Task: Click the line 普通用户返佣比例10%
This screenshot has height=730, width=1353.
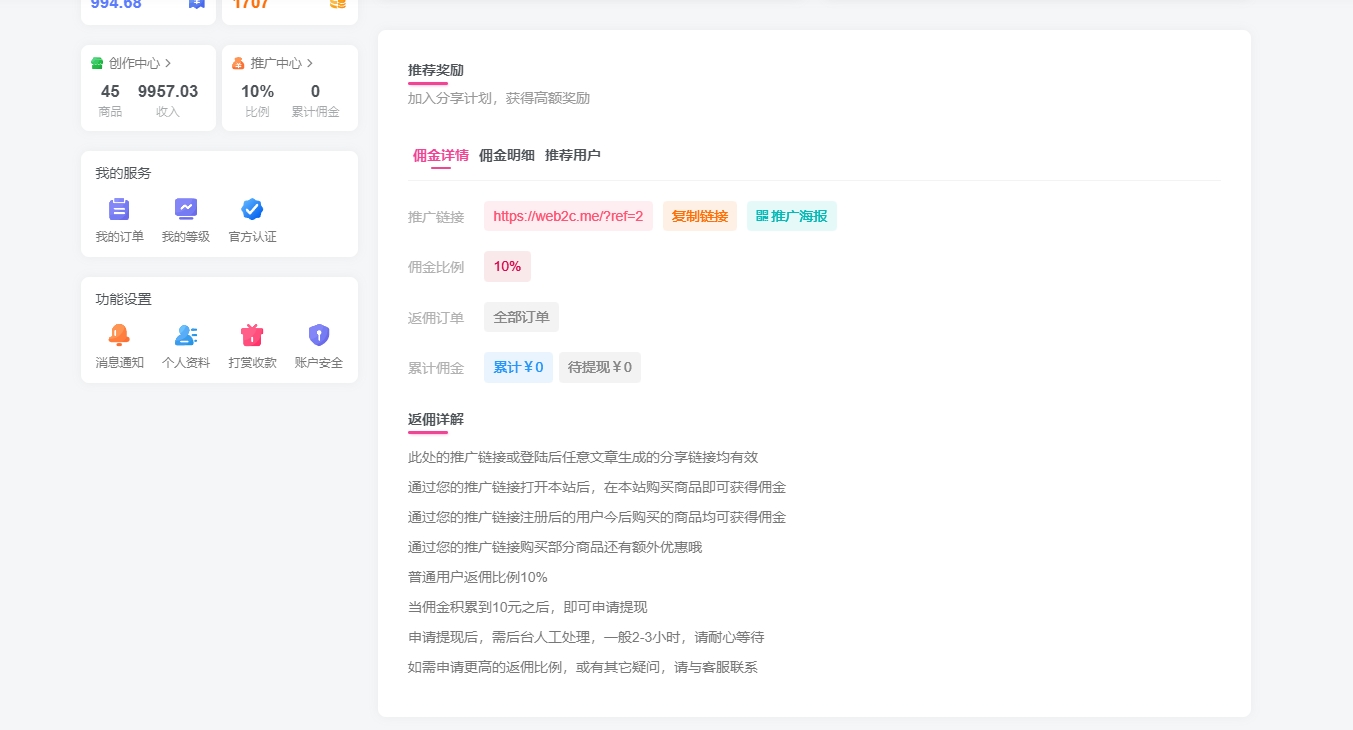Action: 478,577
